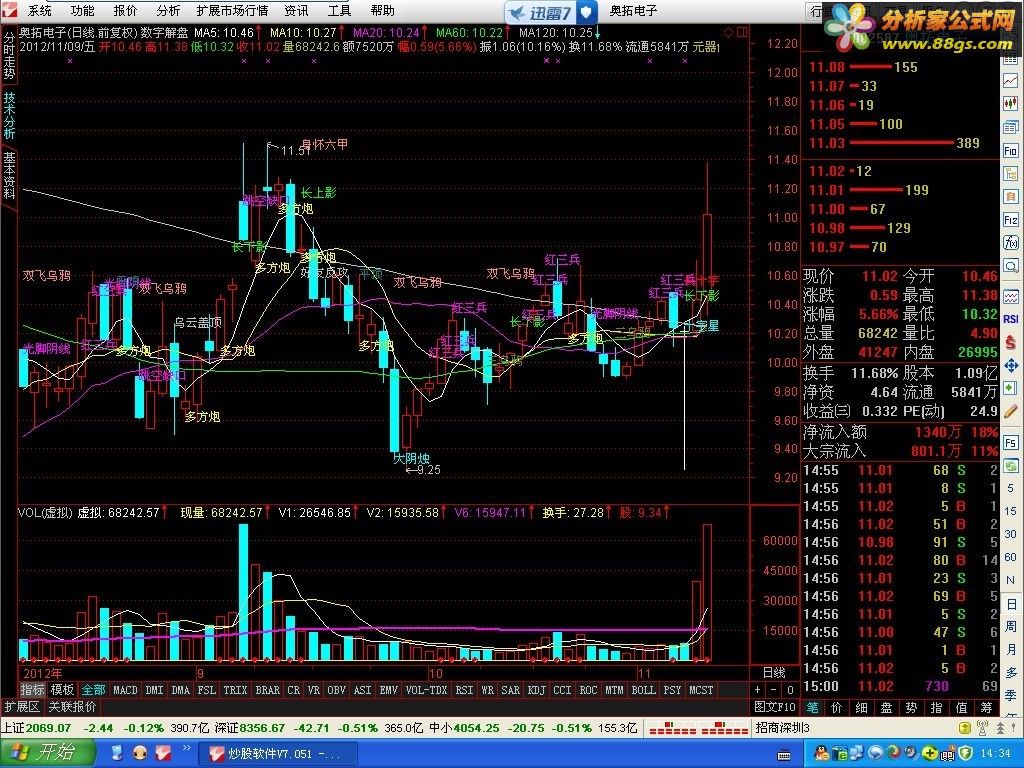Select the pencil drawing tool icon
This screenshot has height=768, width=1024.
pos(1010,411)
